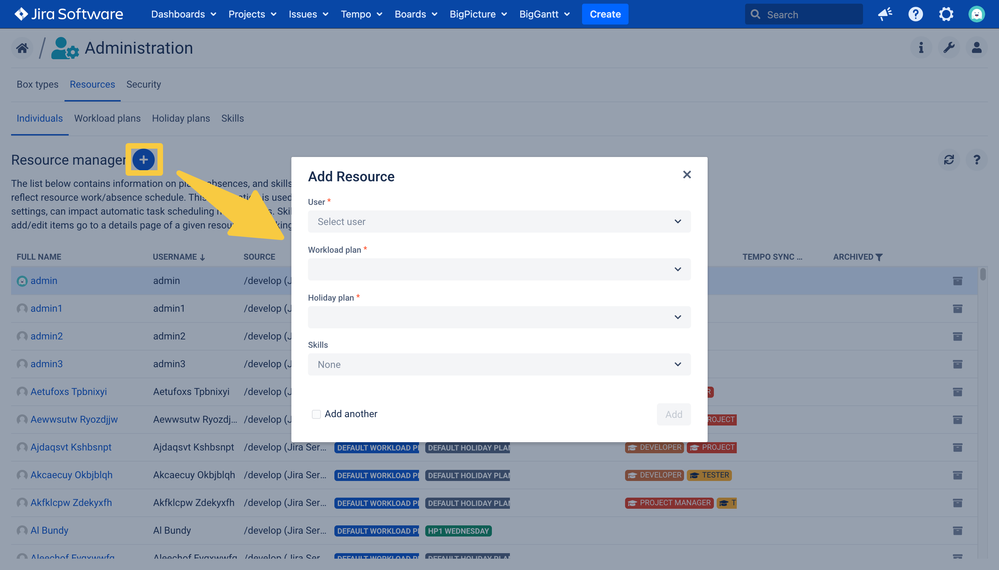Open the Aetufoxs Tpbnixyi resource link
Screen dimensions: 999x570
pyautogui.click(x=69, y=392)
